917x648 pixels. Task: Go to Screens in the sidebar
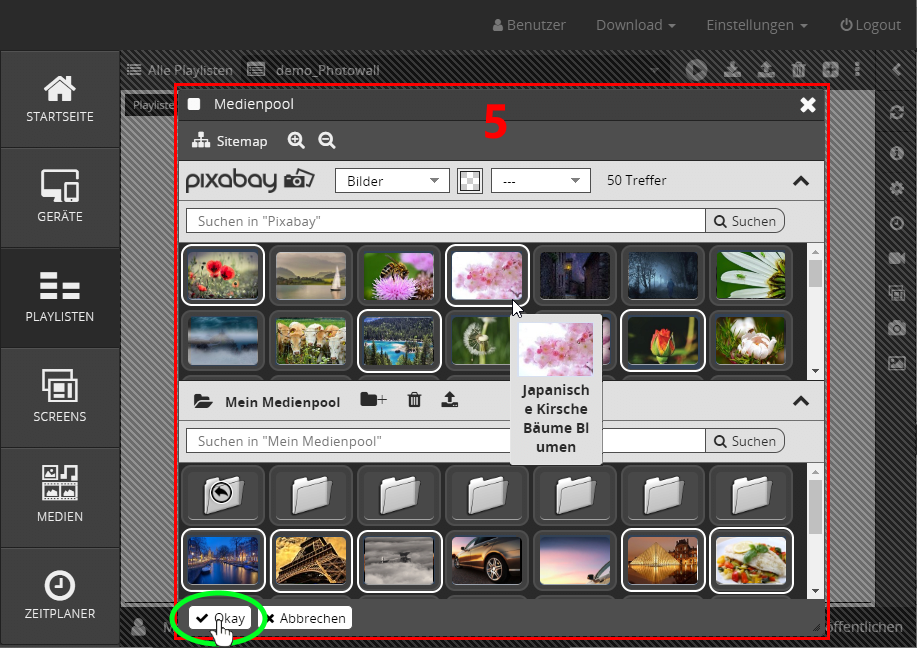(60, 397)
